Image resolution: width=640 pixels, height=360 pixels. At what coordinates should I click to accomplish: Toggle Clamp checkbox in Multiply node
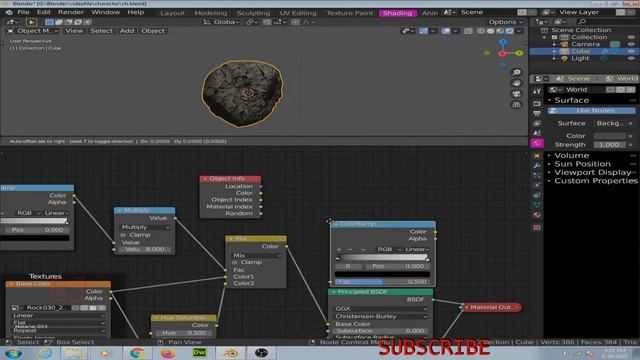pyautogui.click(x=123, y=235)
